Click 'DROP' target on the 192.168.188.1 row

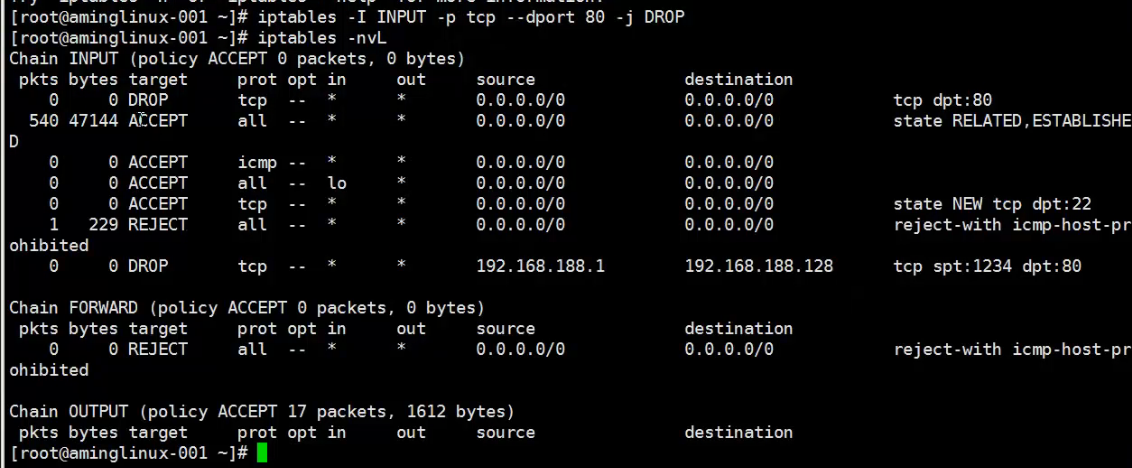click(x=148, y=266)
